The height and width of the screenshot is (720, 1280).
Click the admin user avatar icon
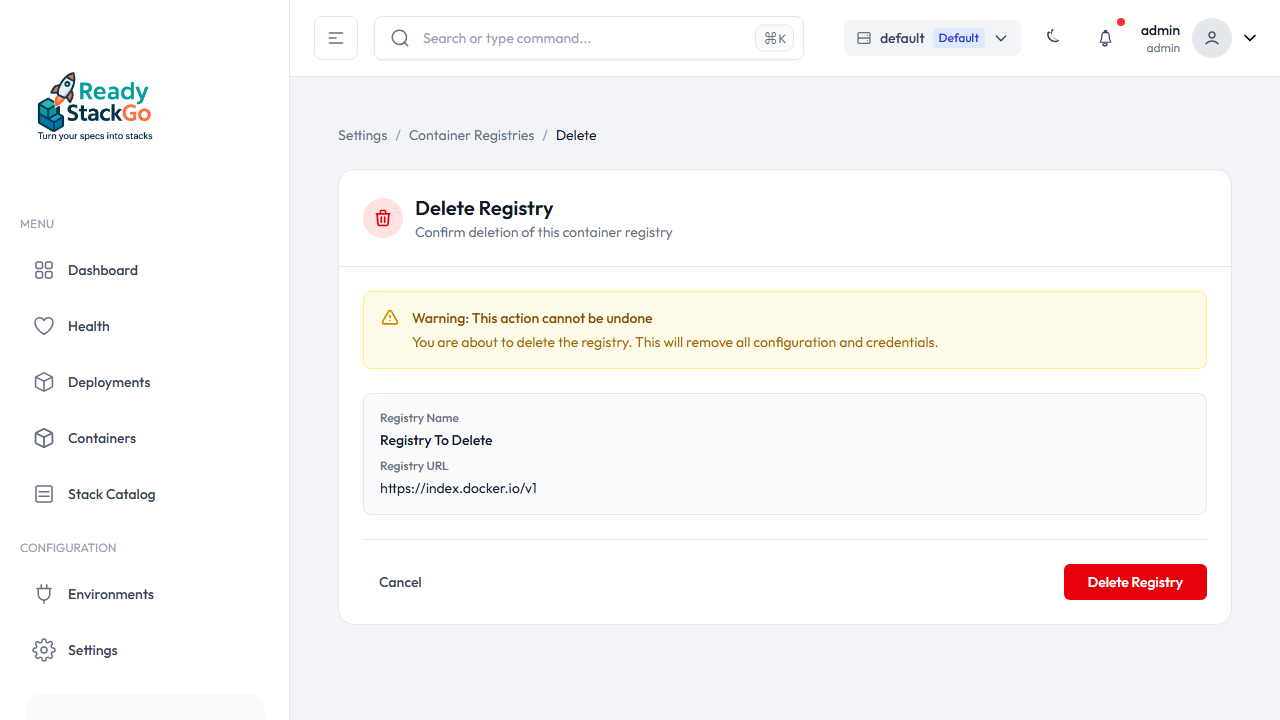pyautogui.click(x=1211, y=38)
